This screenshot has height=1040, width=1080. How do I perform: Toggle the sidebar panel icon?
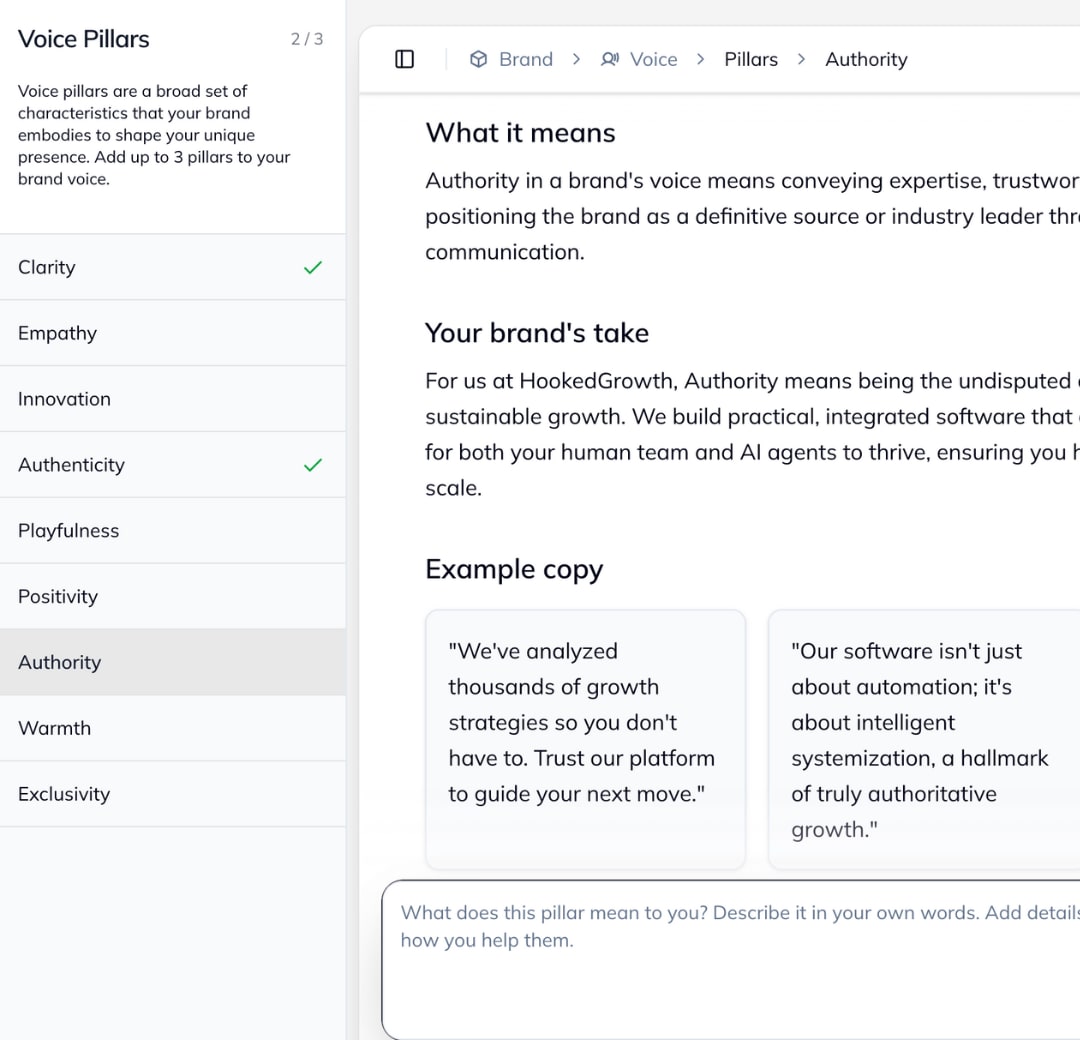pos(405,59)
